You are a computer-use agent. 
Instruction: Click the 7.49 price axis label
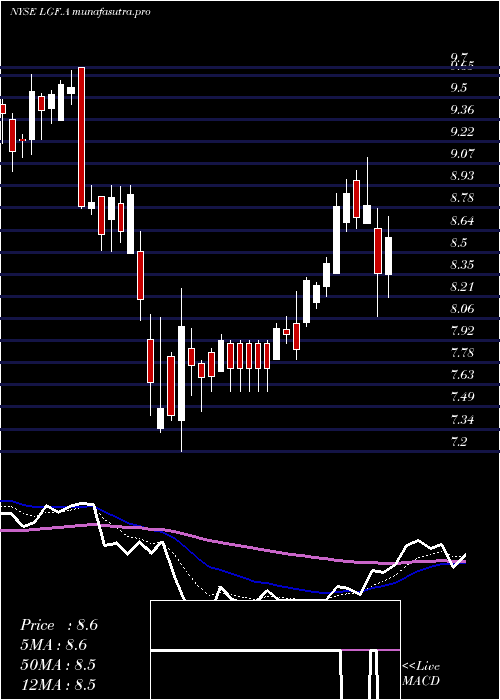[x=462, y=397]
